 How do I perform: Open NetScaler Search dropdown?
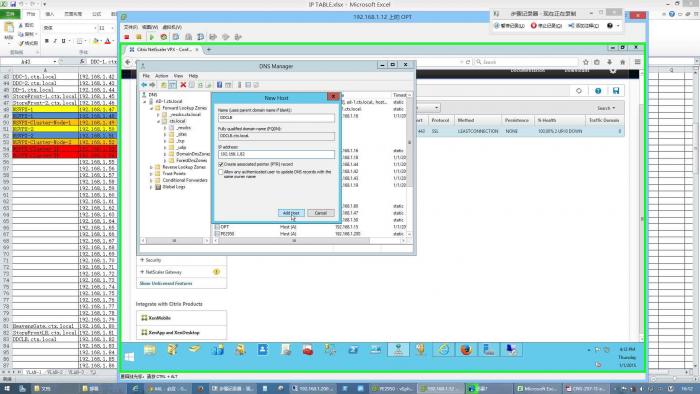(606, 108)
